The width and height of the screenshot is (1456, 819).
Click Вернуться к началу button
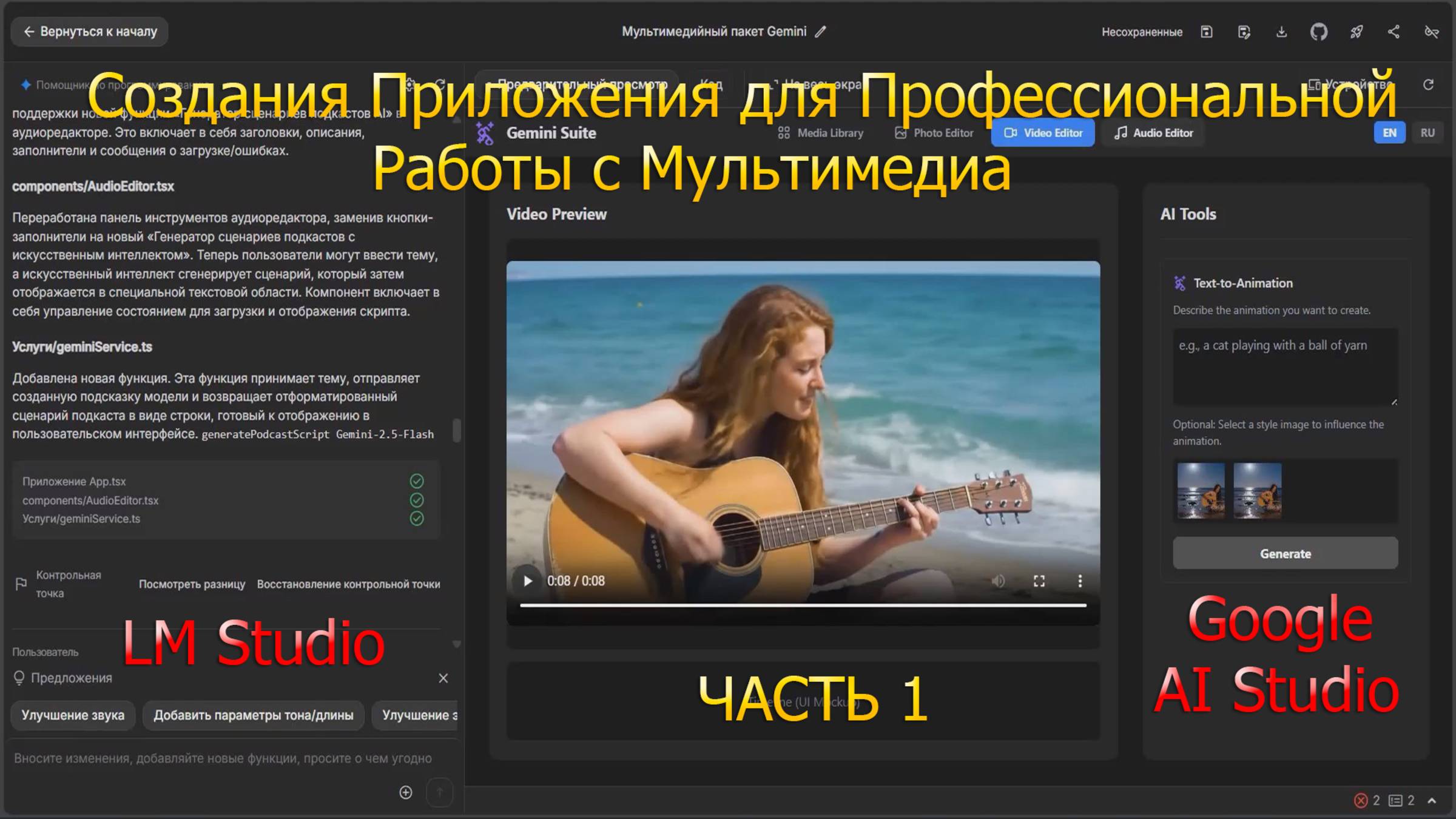point(89,32)
